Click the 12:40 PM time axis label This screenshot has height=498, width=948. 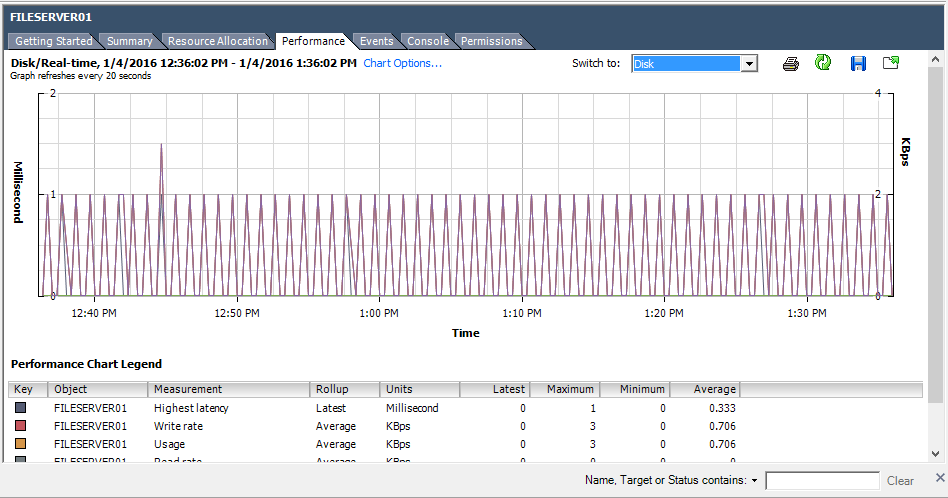point(94,313)
